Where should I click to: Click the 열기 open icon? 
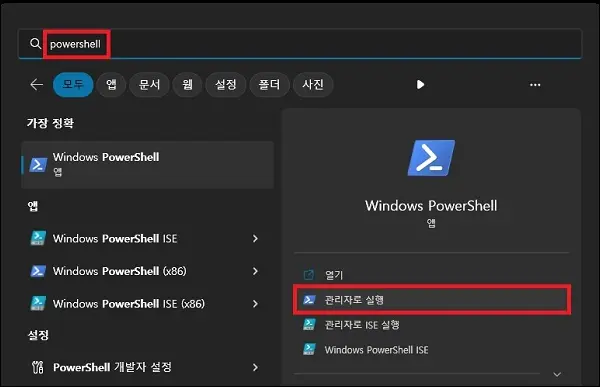[x=308, y=274]
